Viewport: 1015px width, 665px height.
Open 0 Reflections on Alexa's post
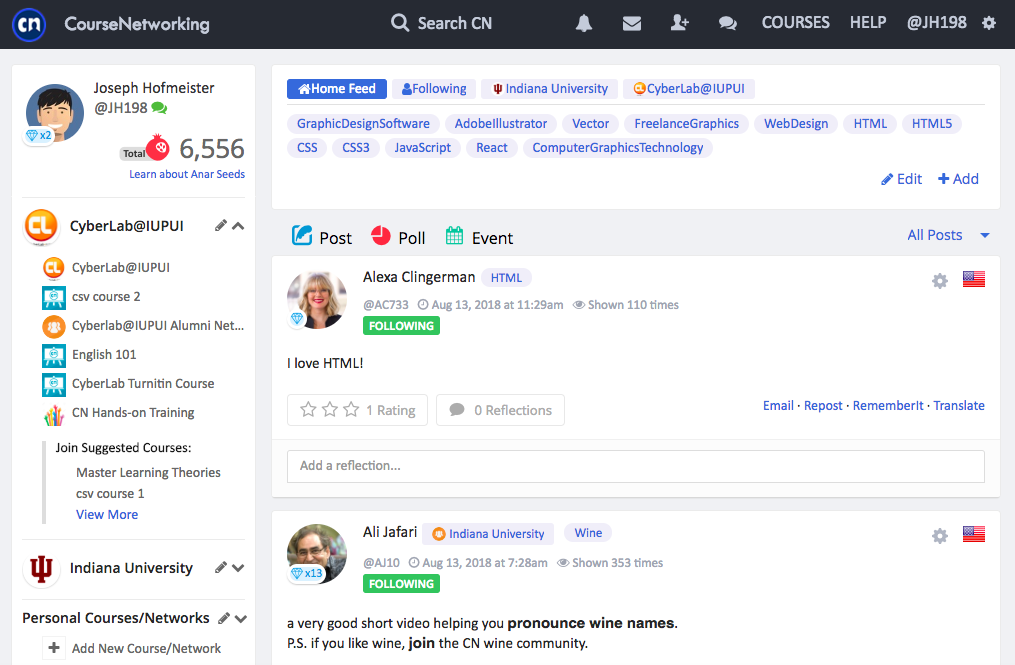tap(500, 410)
